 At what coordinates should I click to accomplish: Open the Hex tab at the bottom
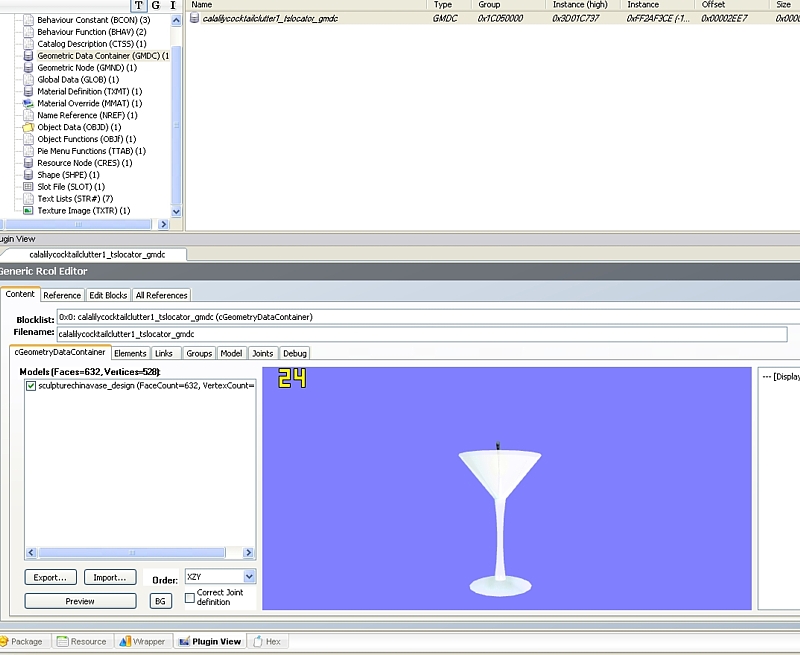point(267,641)
